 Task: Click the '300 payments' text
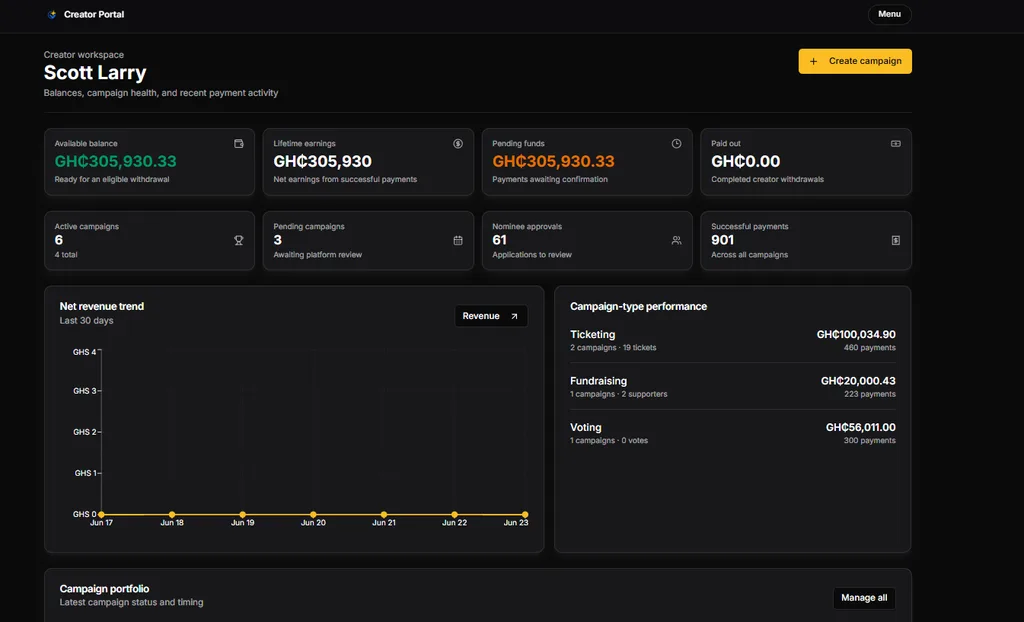coord(869,440)
